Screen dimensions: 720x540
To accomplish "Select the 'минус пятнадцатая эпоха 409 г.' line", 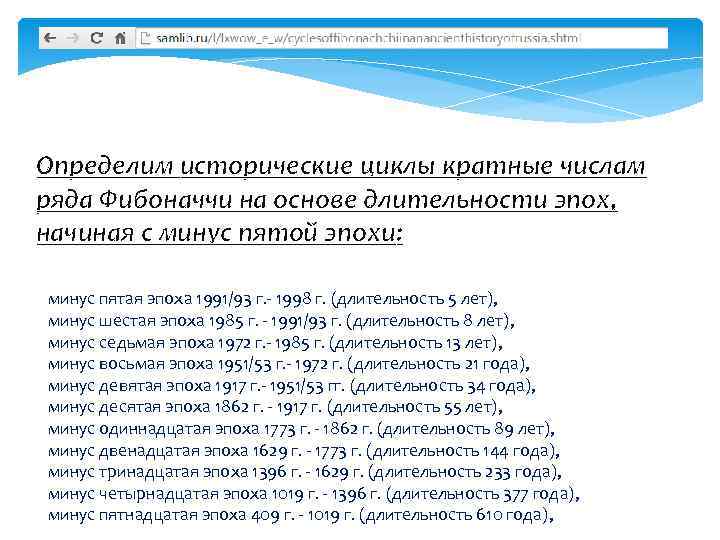I will click(301, 515).
